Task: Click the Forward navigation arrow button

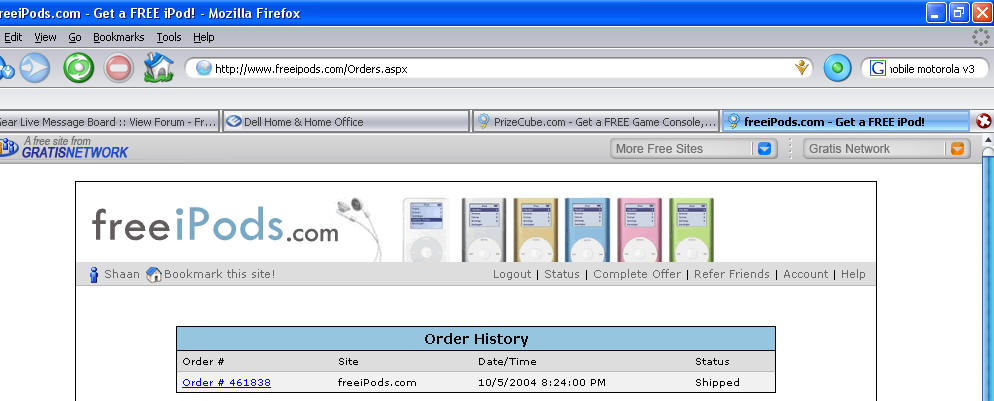Action: (x=35, y=68)
